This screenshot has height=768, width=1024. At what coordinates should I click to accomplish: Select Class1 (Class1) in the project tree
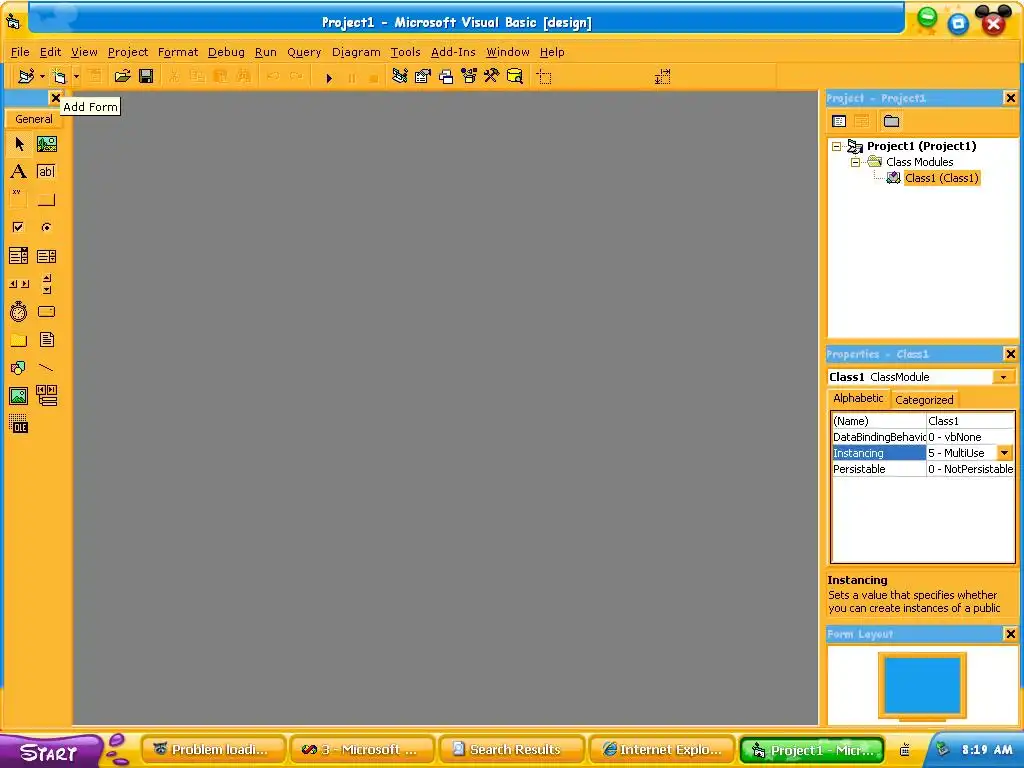click(942, 178)
